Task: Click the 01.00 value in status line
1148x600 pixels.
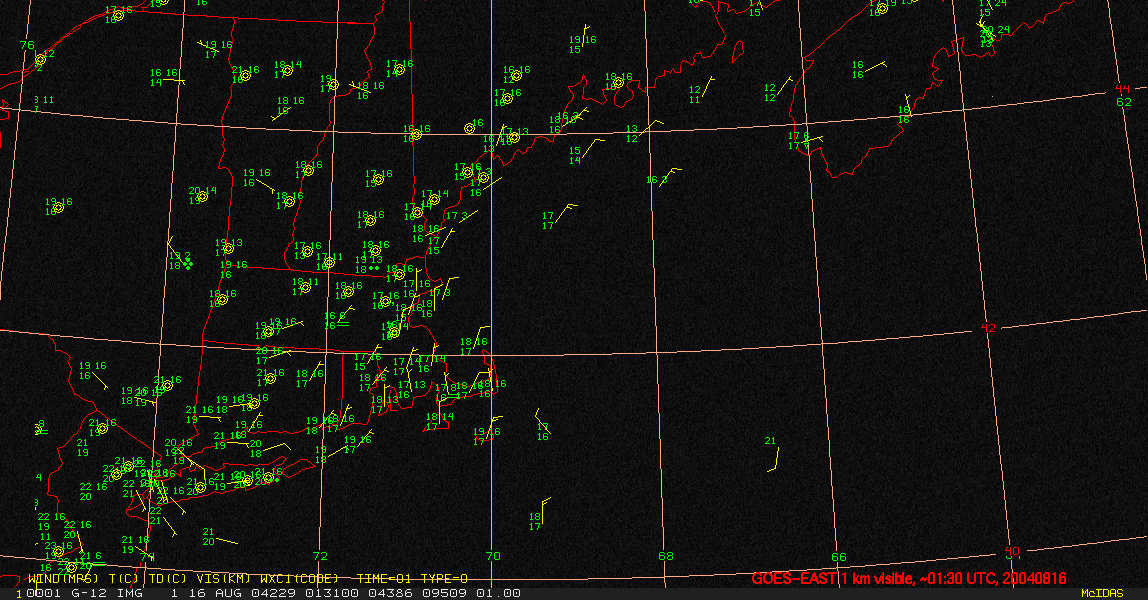Action: pos(499,593)
